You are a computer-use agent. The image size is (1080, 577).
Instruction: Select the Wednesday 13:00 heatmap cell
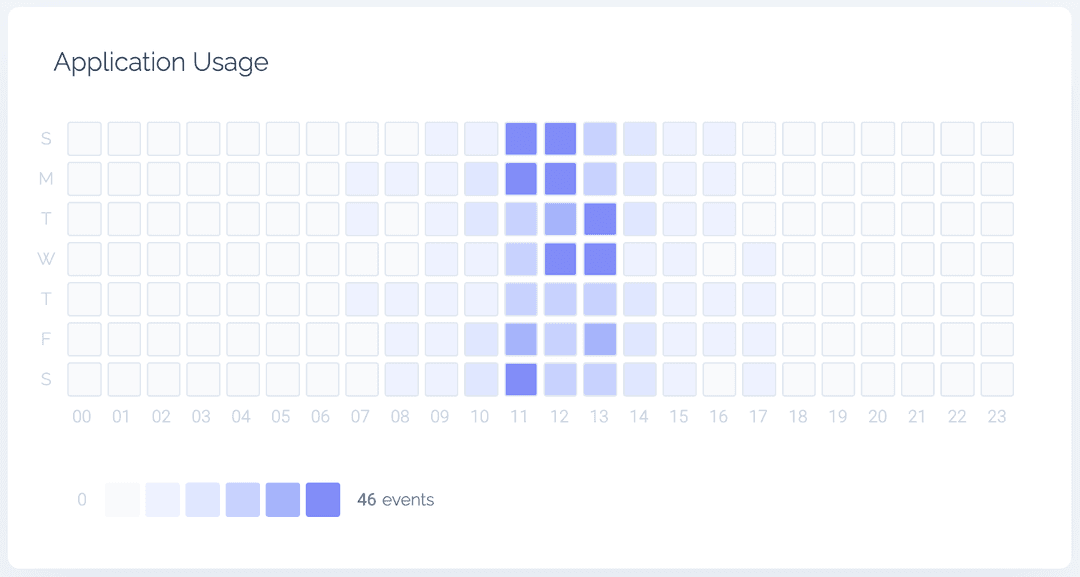(600, 259)
